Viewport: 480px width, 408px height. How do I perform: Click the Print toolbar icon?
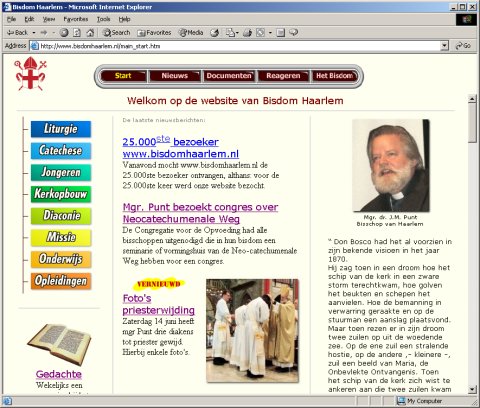[247, 33]
